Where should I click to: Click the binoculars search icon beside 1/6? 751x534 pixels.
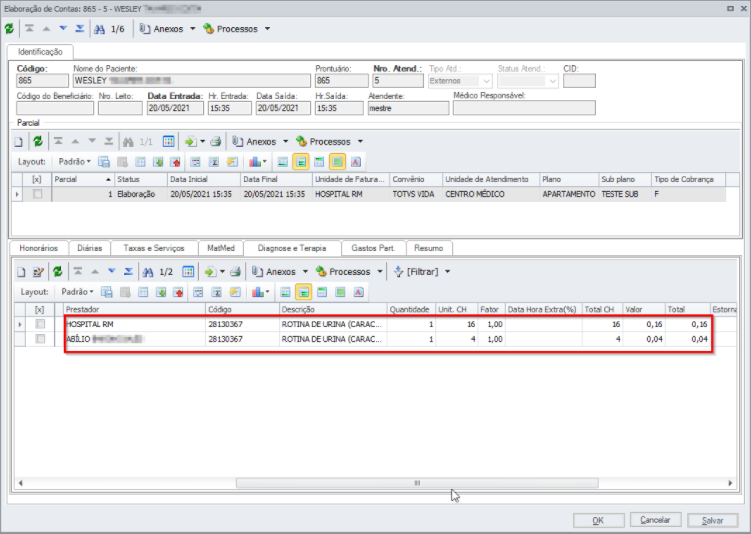coord(100,29)
